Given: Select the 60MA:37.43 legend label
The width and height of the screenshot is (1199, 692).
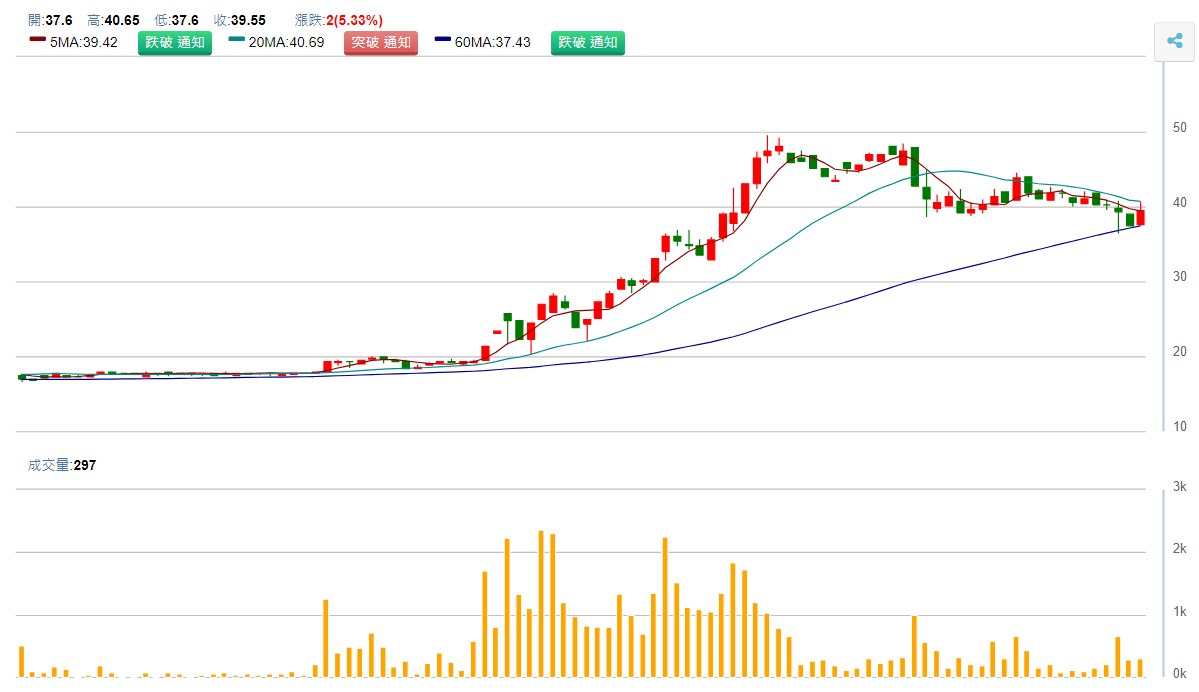Looking at the screenshot, I should click(x=493, y=42).
